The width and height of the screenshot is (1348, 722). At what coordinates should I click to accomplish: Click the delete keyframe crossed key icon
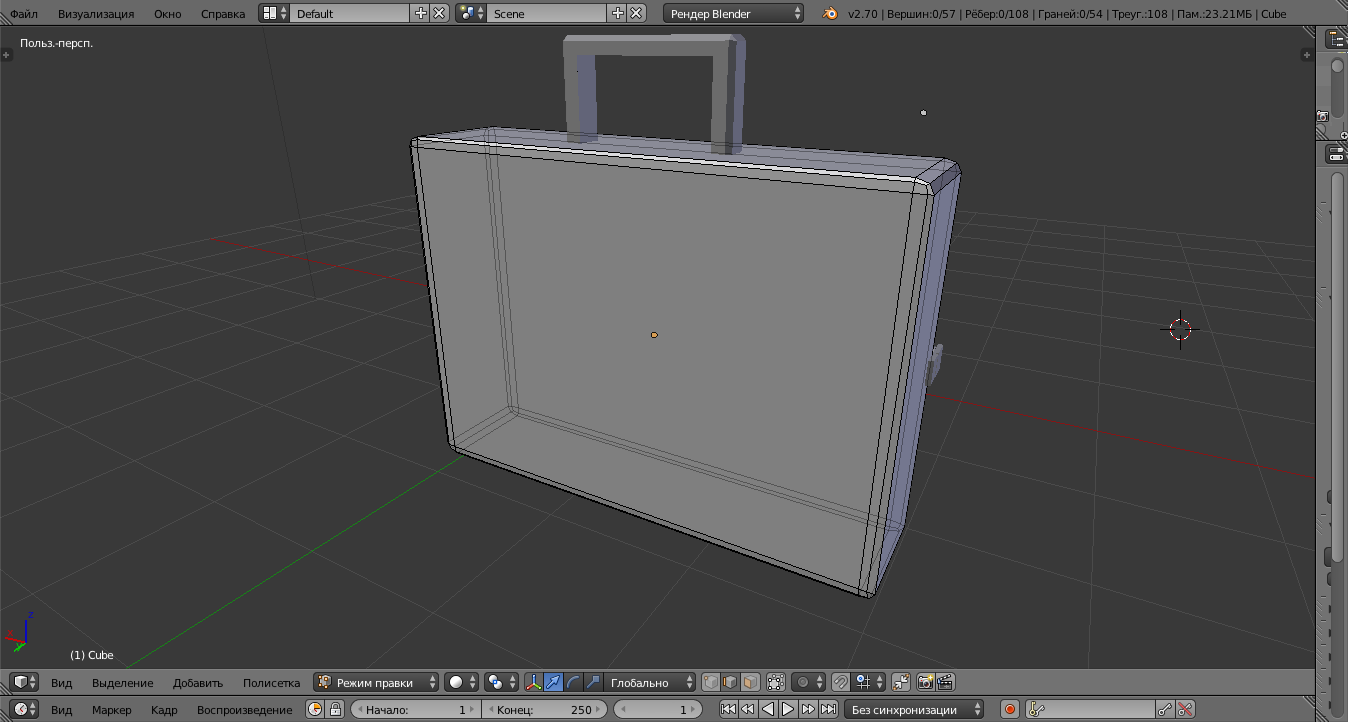click(x=1185, y=710)
